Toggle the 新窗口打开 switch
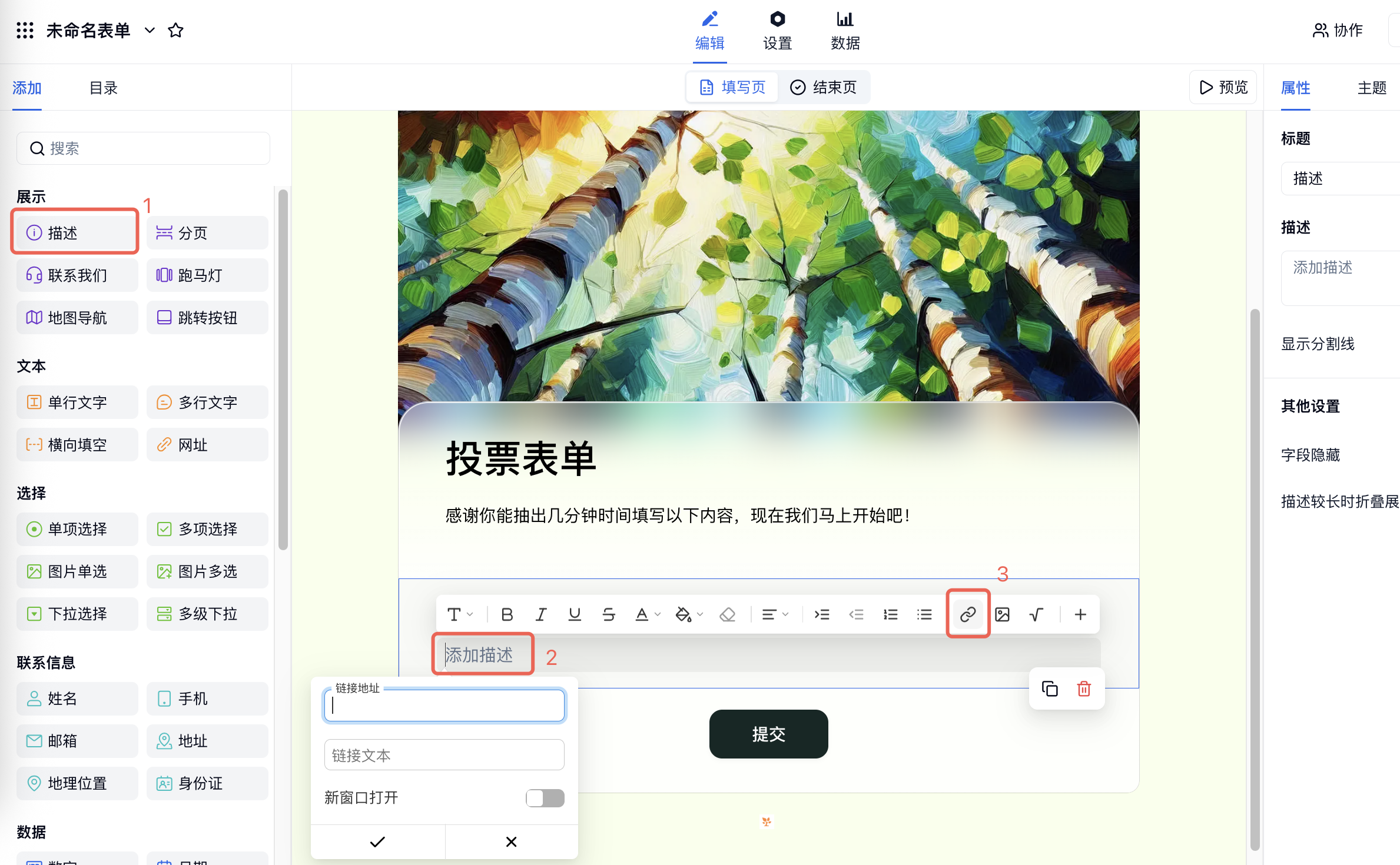1400x865 pixels. click(545, 798)
